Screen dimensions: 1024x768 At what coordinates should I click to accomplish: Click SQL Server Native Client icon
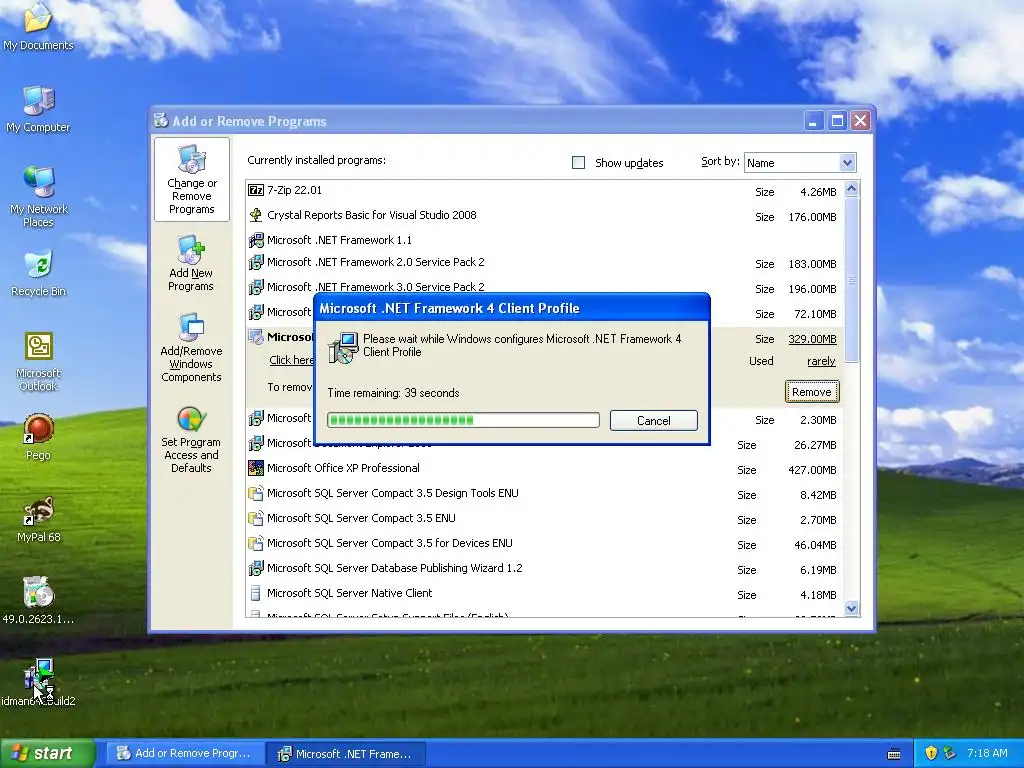tap(256, 593)
